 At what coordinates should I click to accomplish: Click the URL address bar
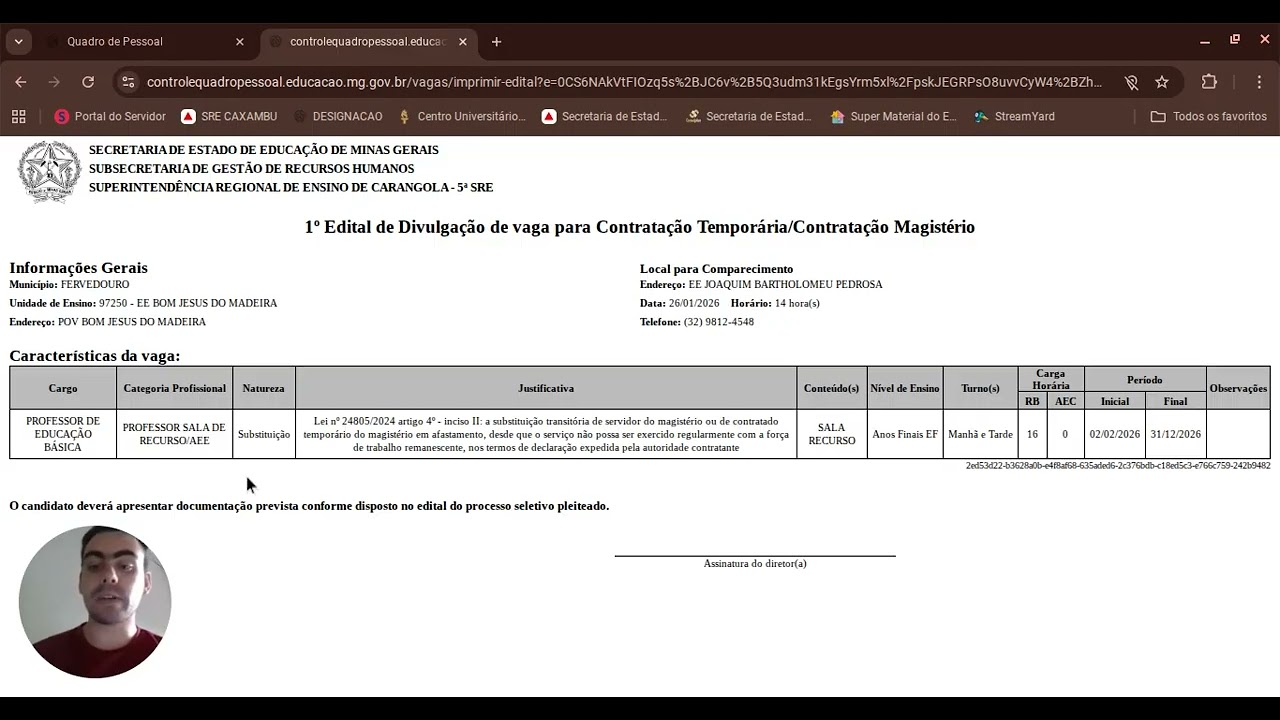(x=624, y=82)
